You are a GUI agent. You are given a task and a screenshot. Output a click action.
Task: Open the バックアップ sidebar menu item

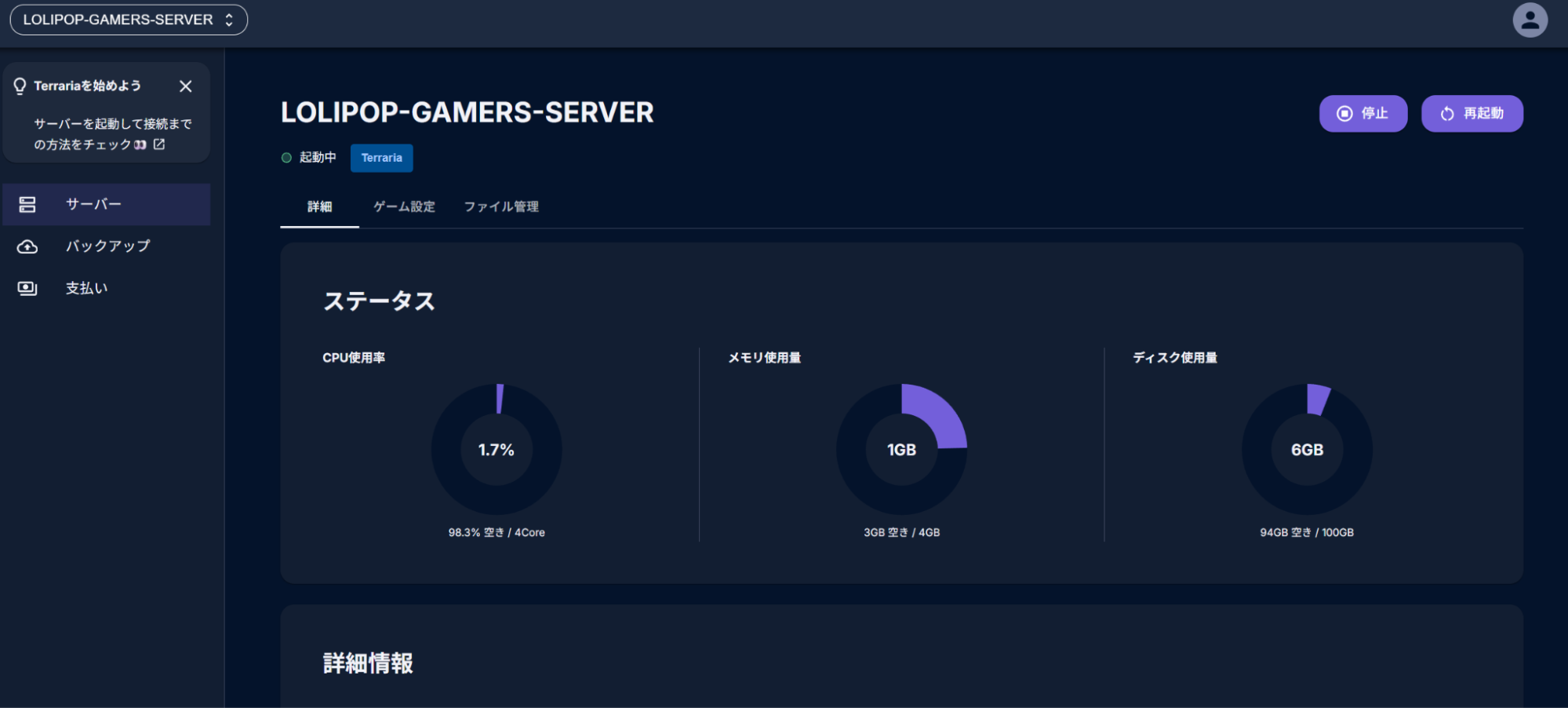pos(107,246)
